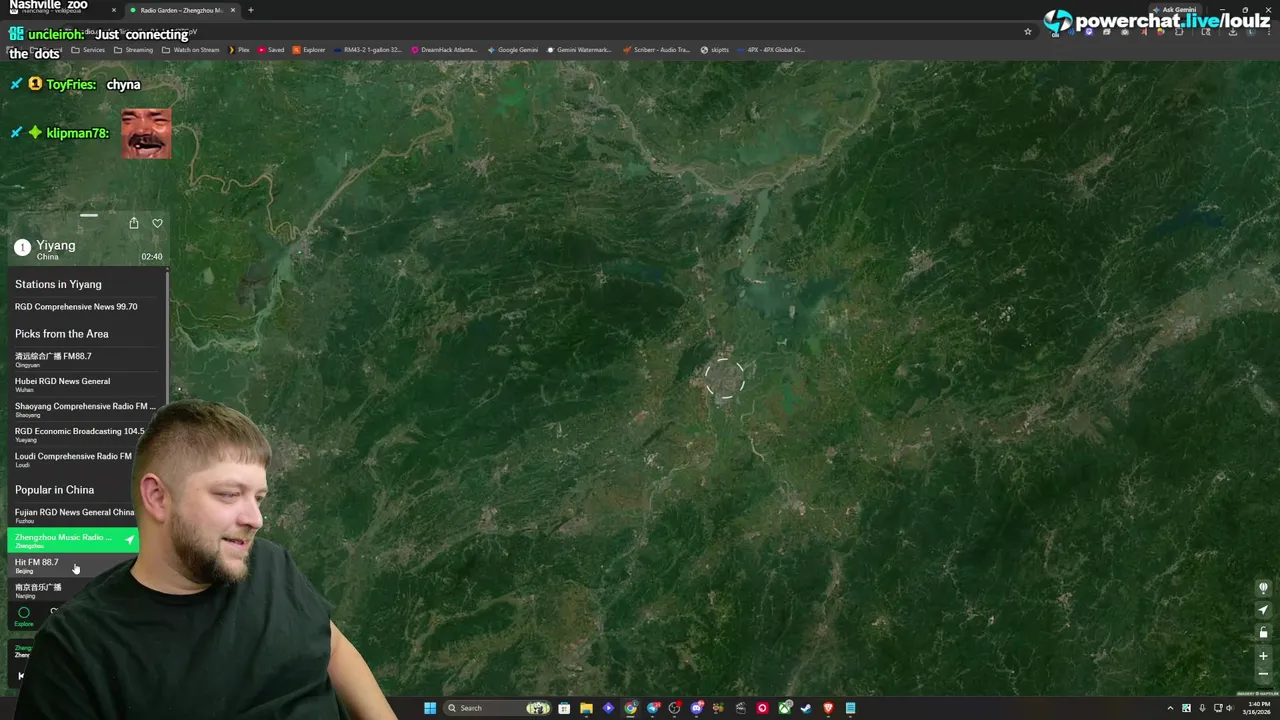The height and width of the screenshot is (720, 1280).
Task: Click the taskbar Search box
Action: coord(498,708)
